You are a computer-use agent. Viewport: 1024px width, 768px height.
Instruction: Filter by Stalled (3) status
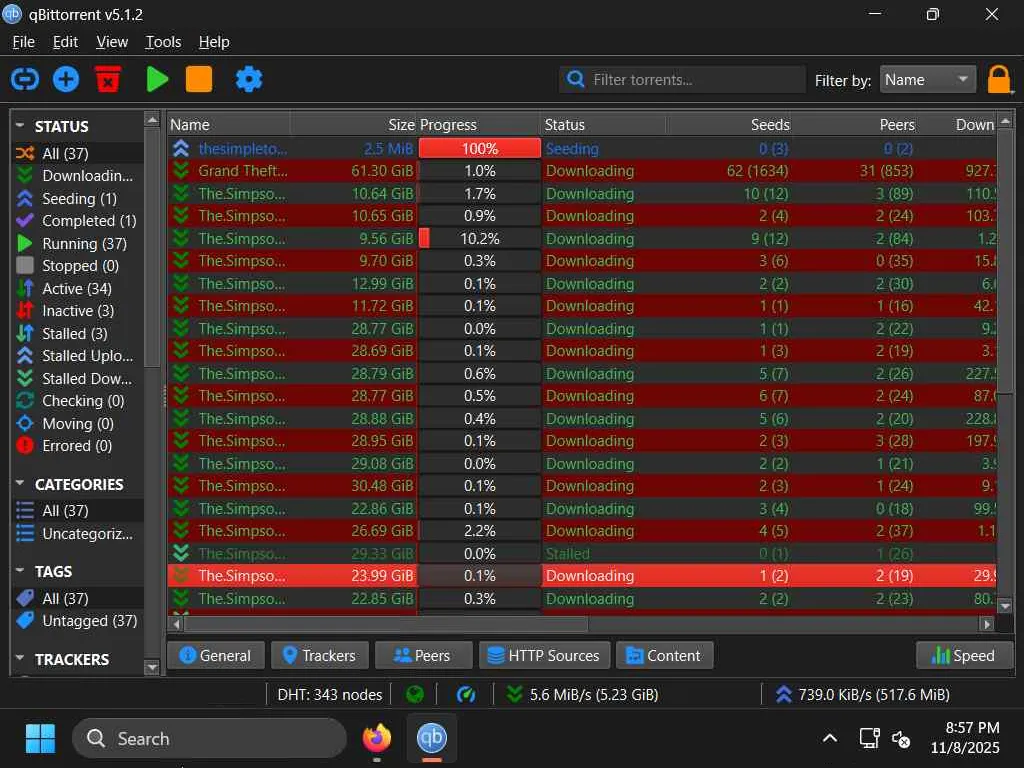pos(78,334)
